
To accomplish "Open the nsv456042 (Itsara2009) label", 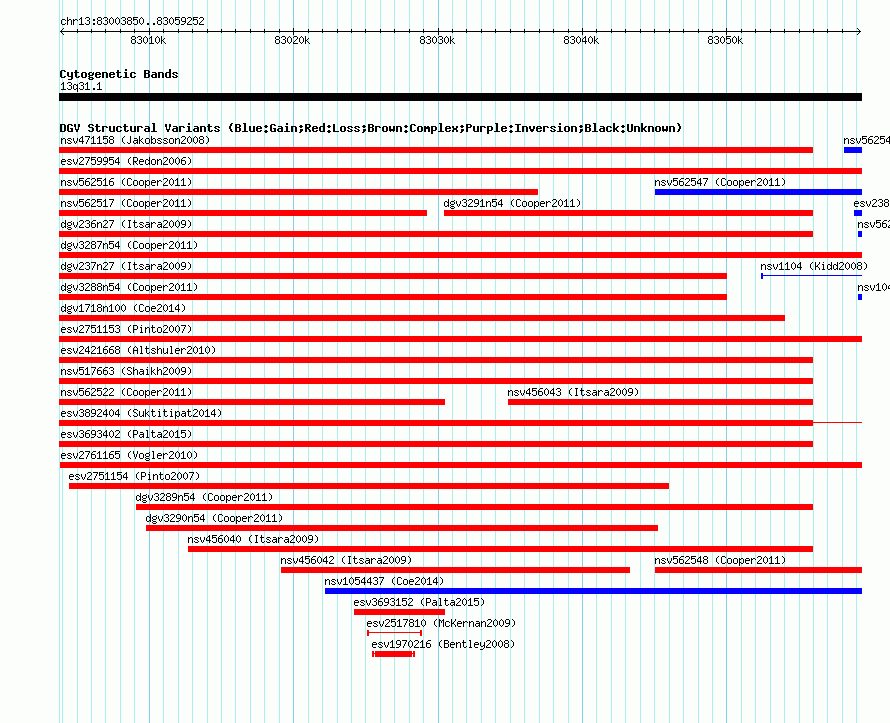I will 346,560.
